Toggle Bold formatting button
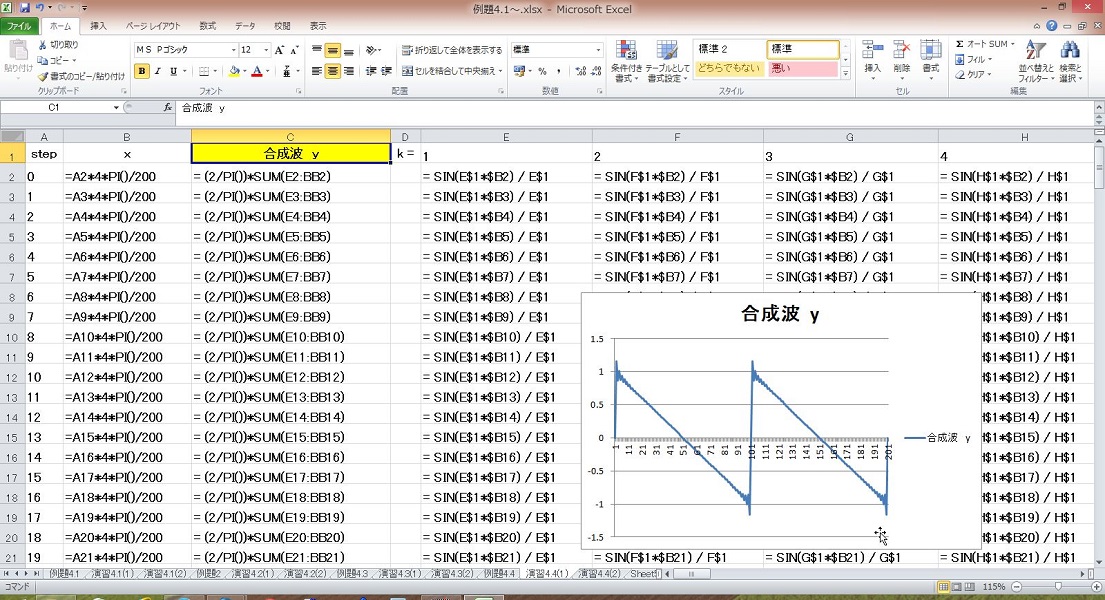Viewport: 1105px width, 600px height. pos(142,71)
